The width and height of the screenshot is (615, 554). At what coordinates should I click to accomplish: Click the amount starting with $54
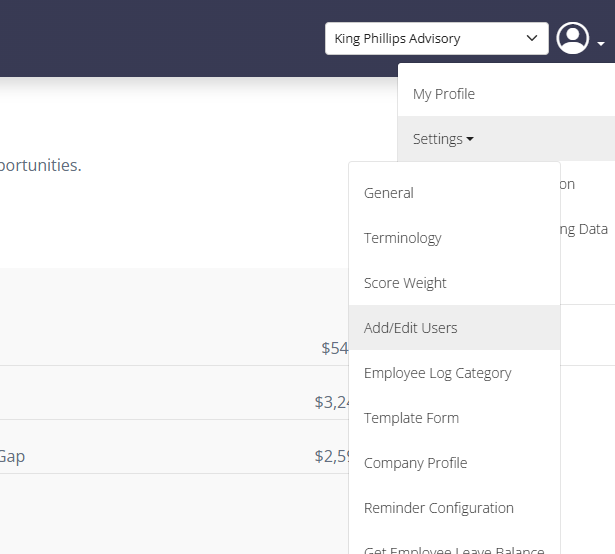335,348
